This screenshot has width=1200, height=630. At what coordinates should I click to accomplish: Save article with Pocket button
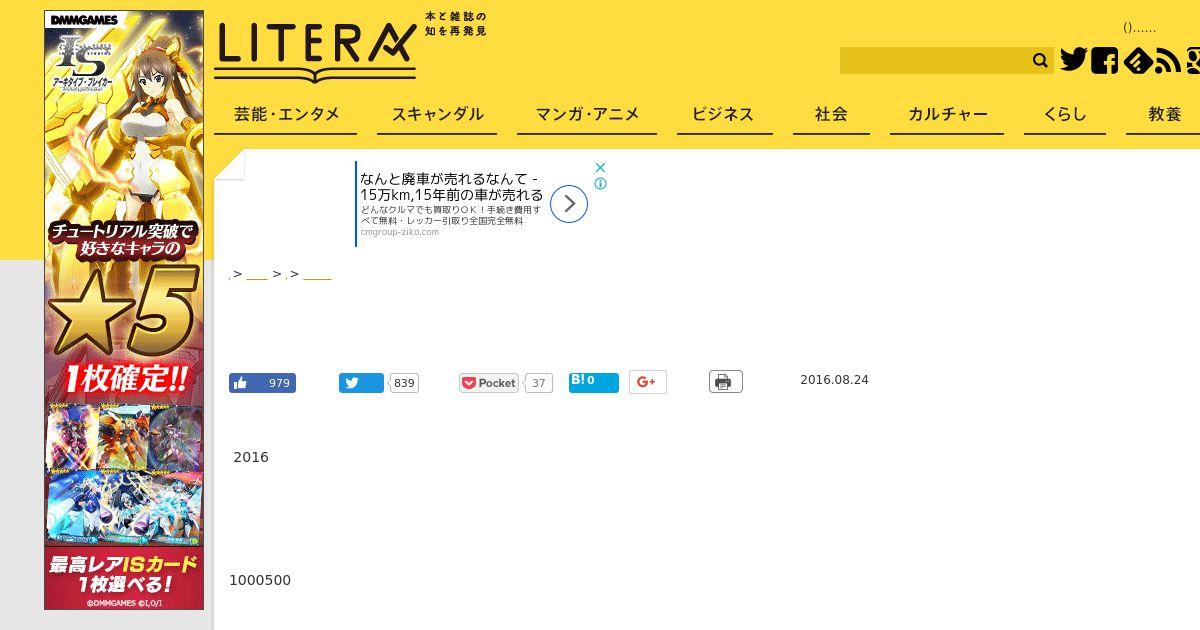coord(489,383)
